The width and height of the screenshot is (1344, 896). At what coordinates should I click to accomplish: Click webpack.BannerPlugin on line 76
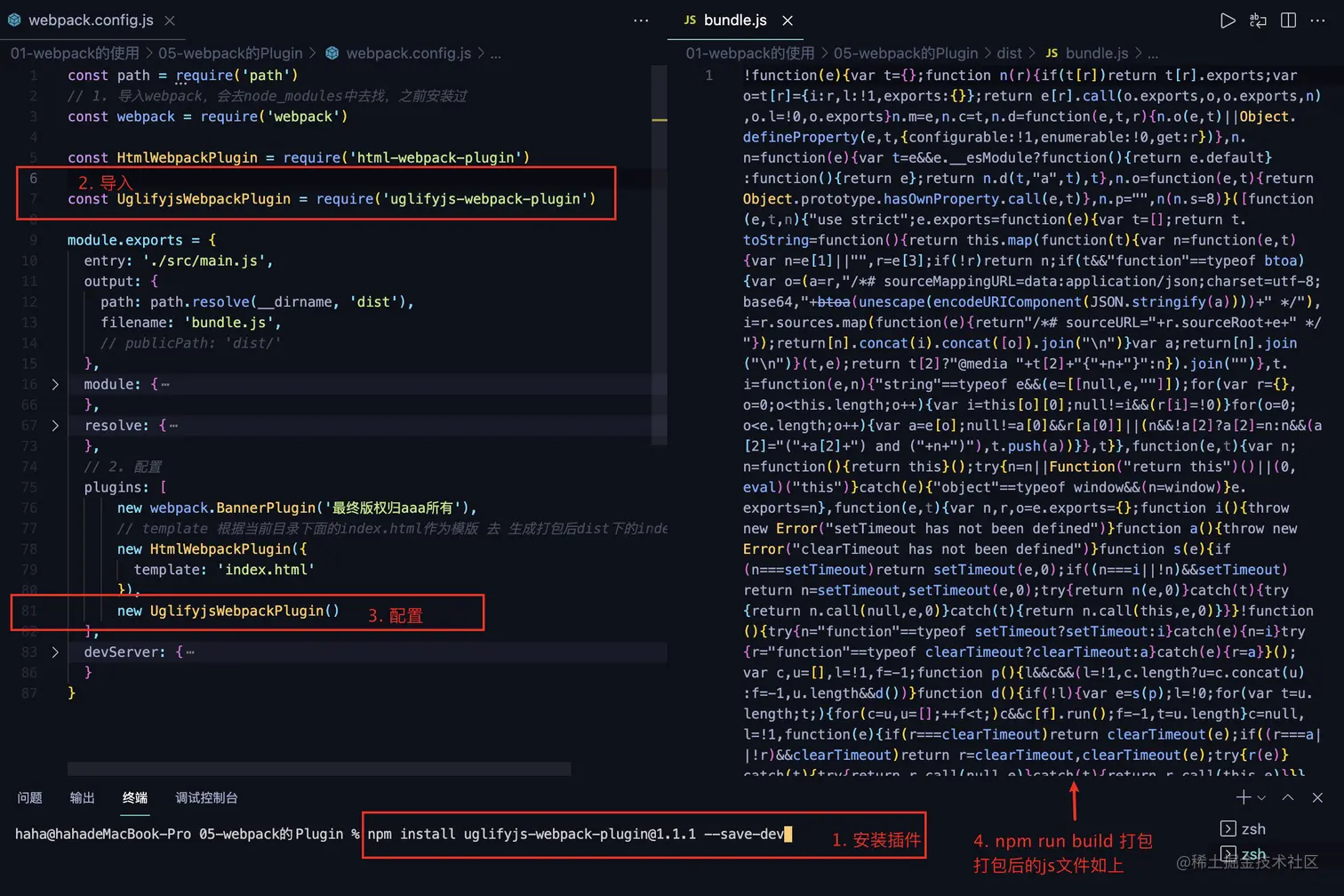[233, 508]
